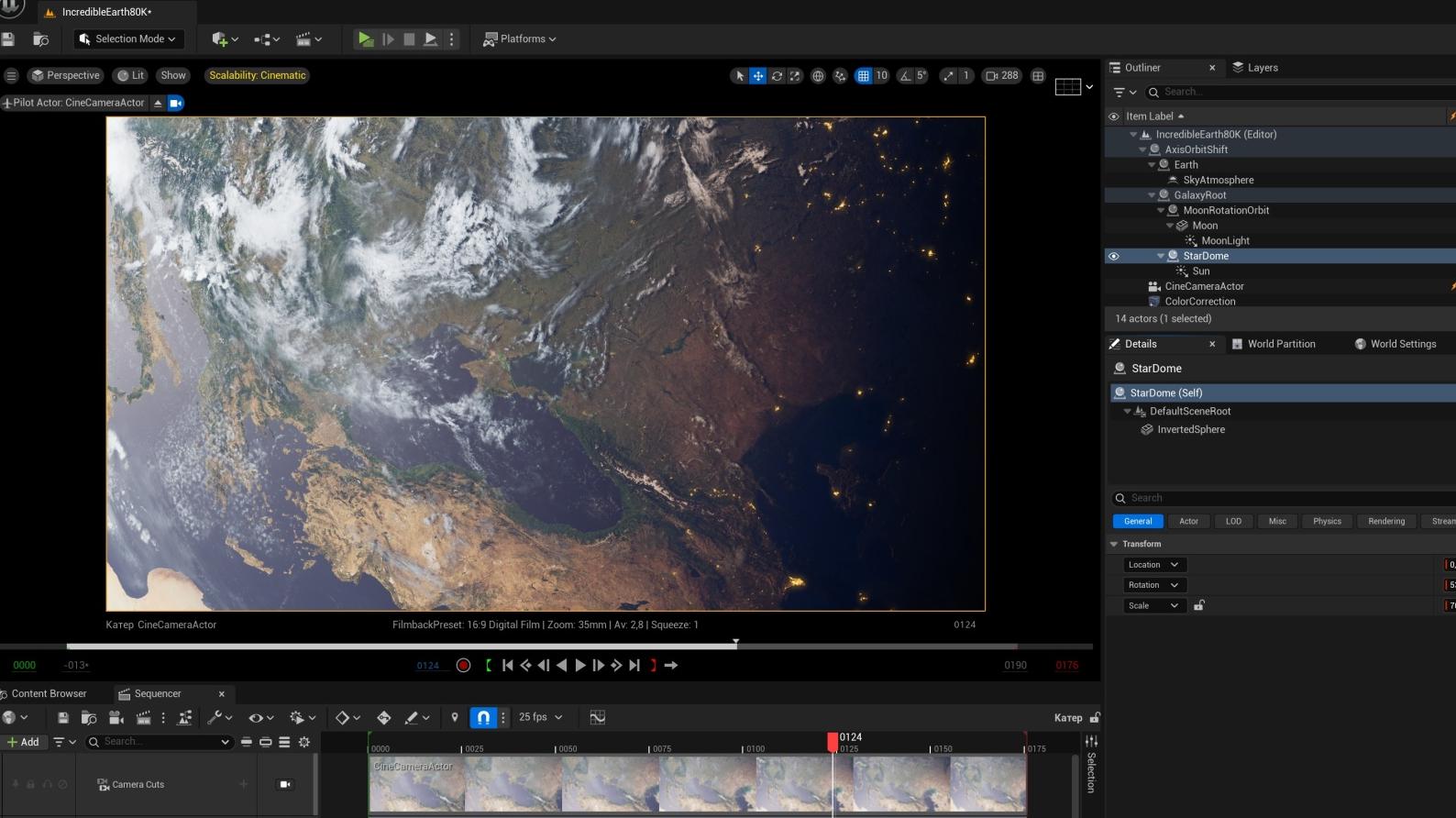Click the world coordinate space globe icon
This screenshot has width=1456, height=818.
click(818, 76)
